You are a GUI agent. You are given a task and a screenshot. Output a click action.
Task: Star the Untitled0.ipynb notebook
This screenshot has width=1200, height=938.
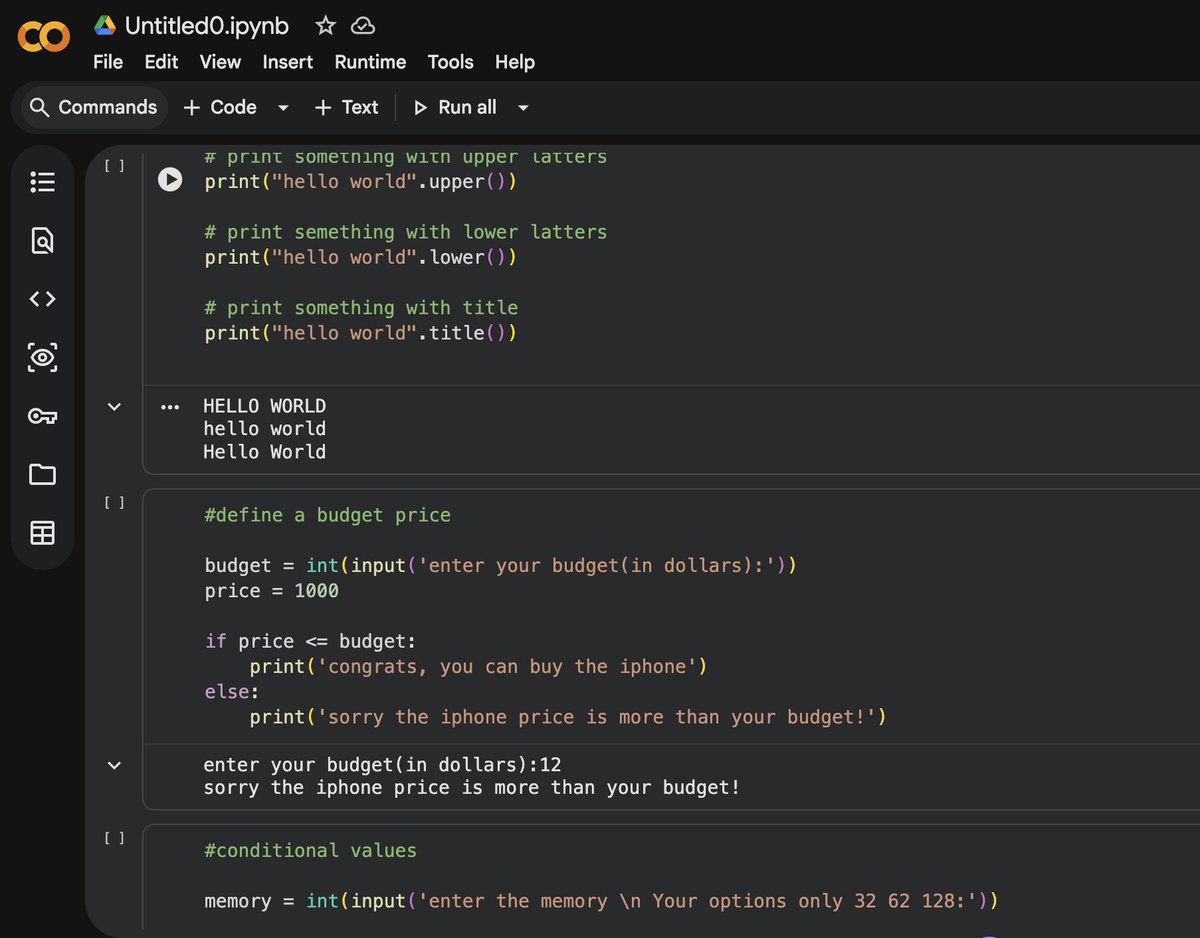coord(325,25)
